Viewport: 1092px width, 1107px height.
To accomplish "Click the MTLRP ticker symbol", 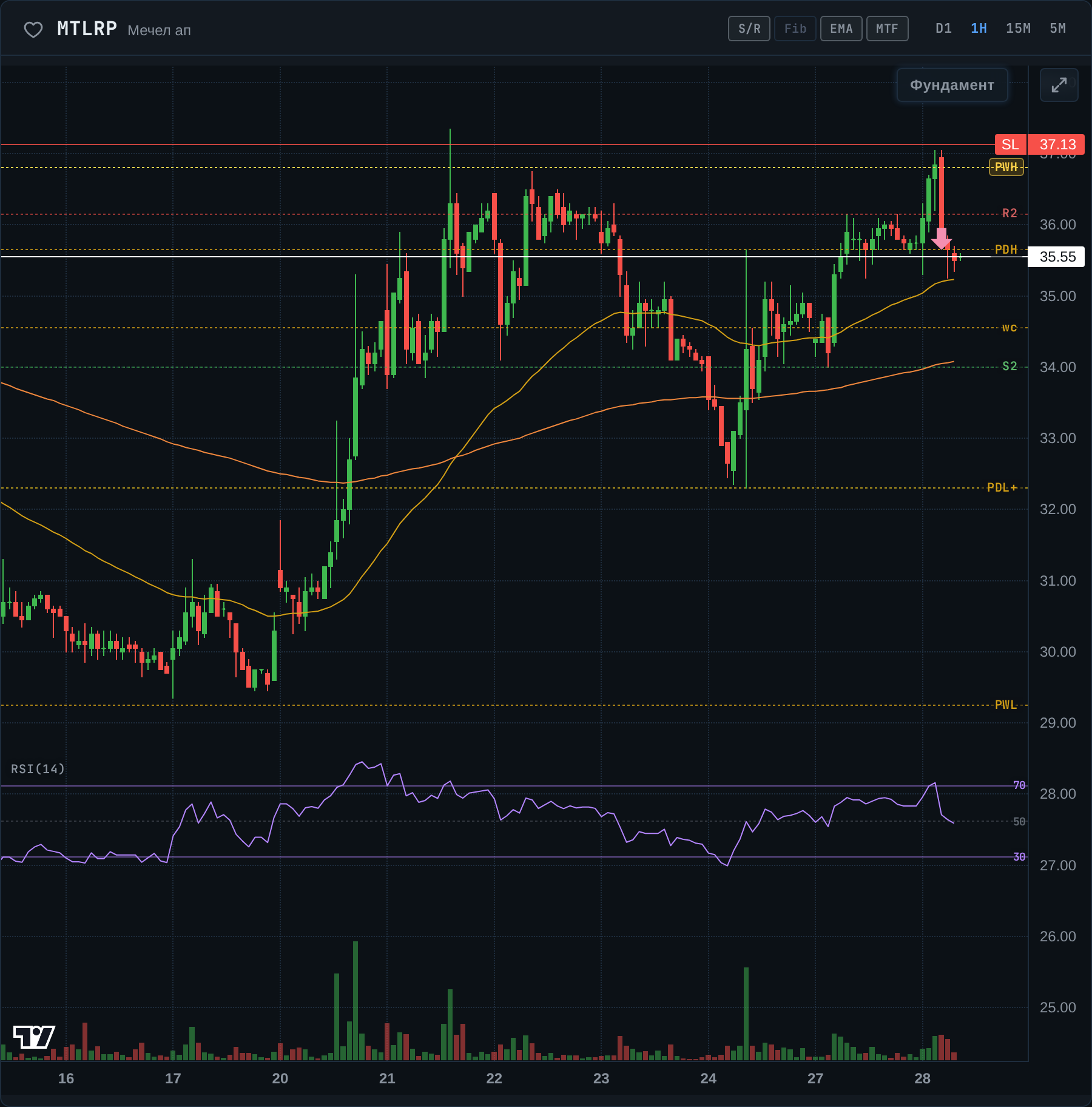I will point(87,29).
